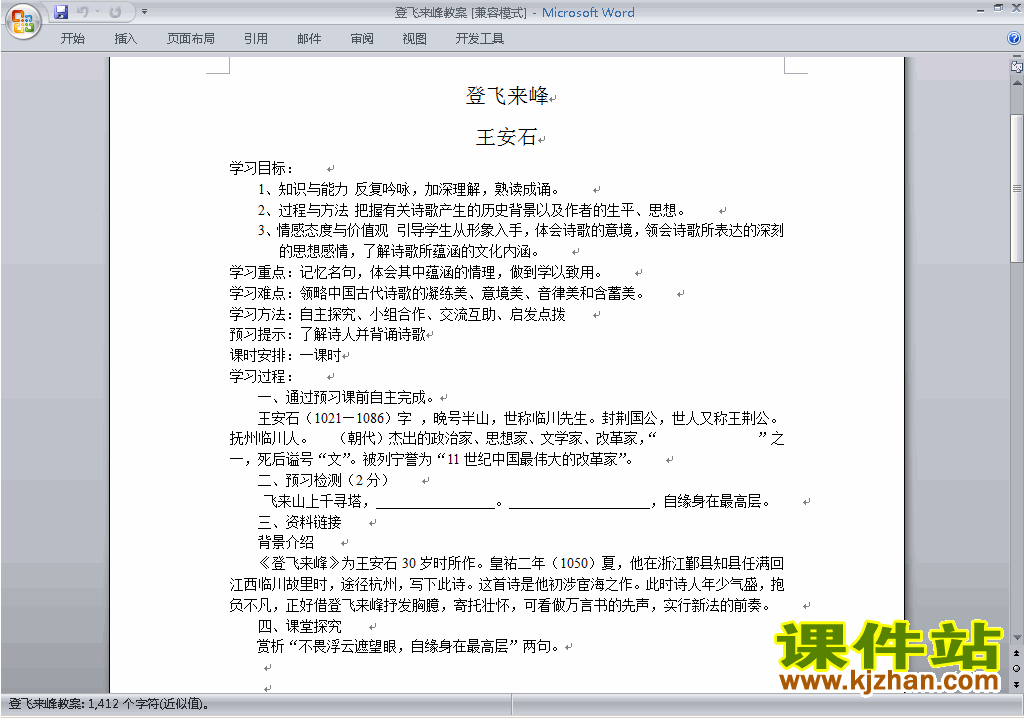The image size is (1024, 718).
Task: Open the 引用 ribbon tab
Action: point(256,39)
